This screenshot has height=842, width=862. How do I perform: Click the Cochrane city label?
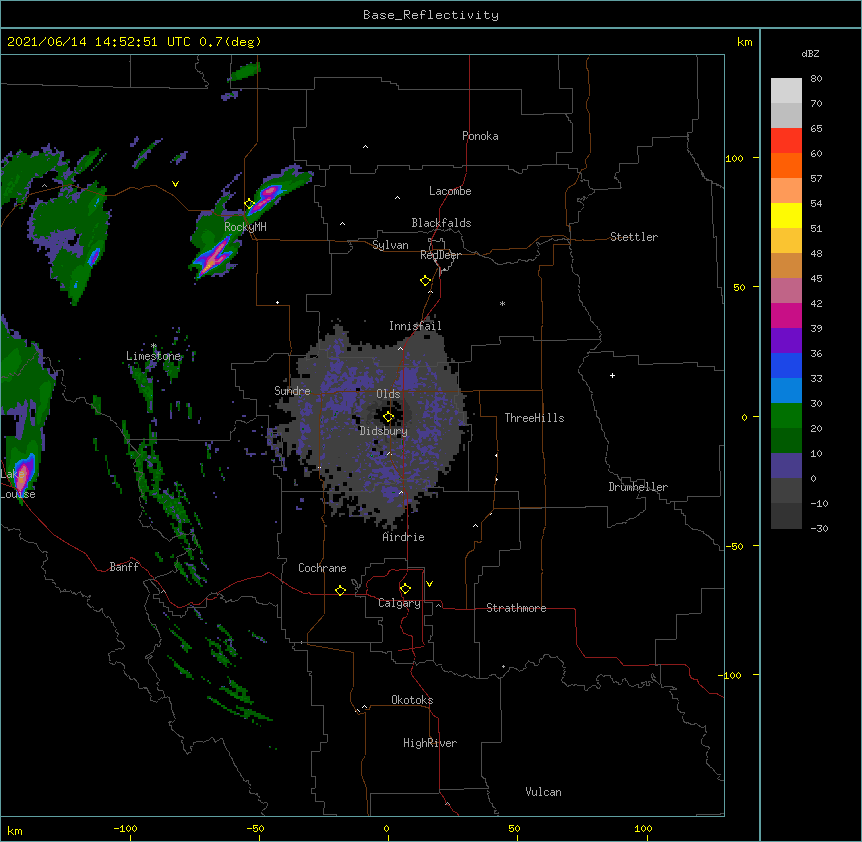(322, 568)
